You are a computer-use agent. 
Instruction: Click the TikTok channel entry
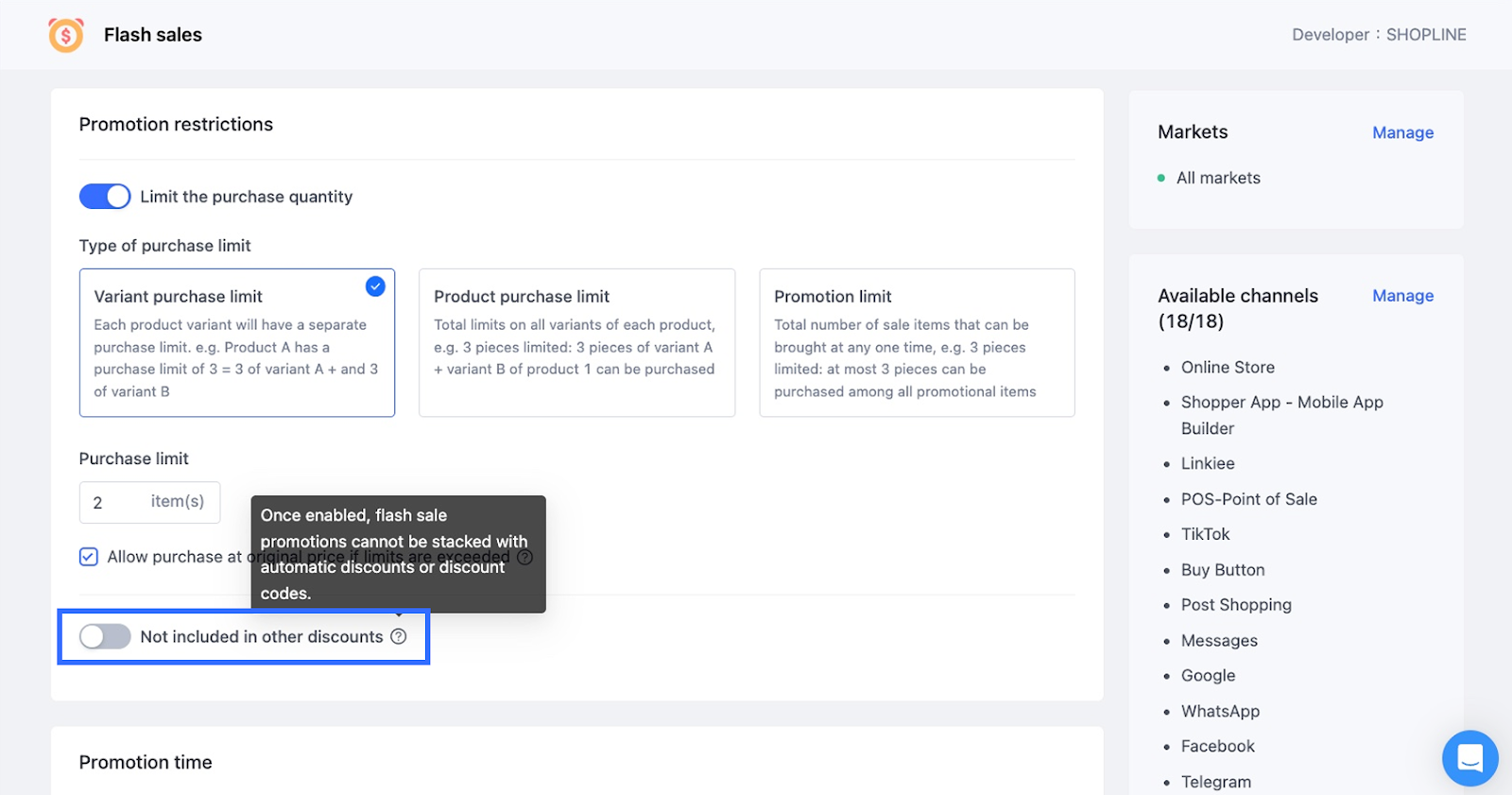pyautogui.click(x=1205, y=534)
